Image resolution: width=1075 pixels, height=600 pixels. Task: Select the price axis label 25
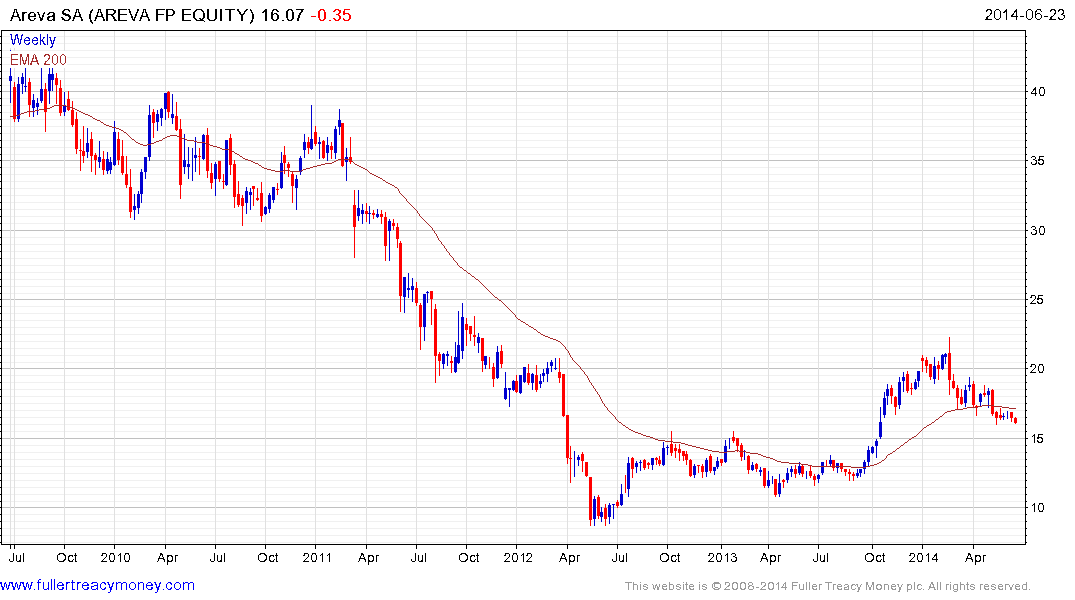1038,300
